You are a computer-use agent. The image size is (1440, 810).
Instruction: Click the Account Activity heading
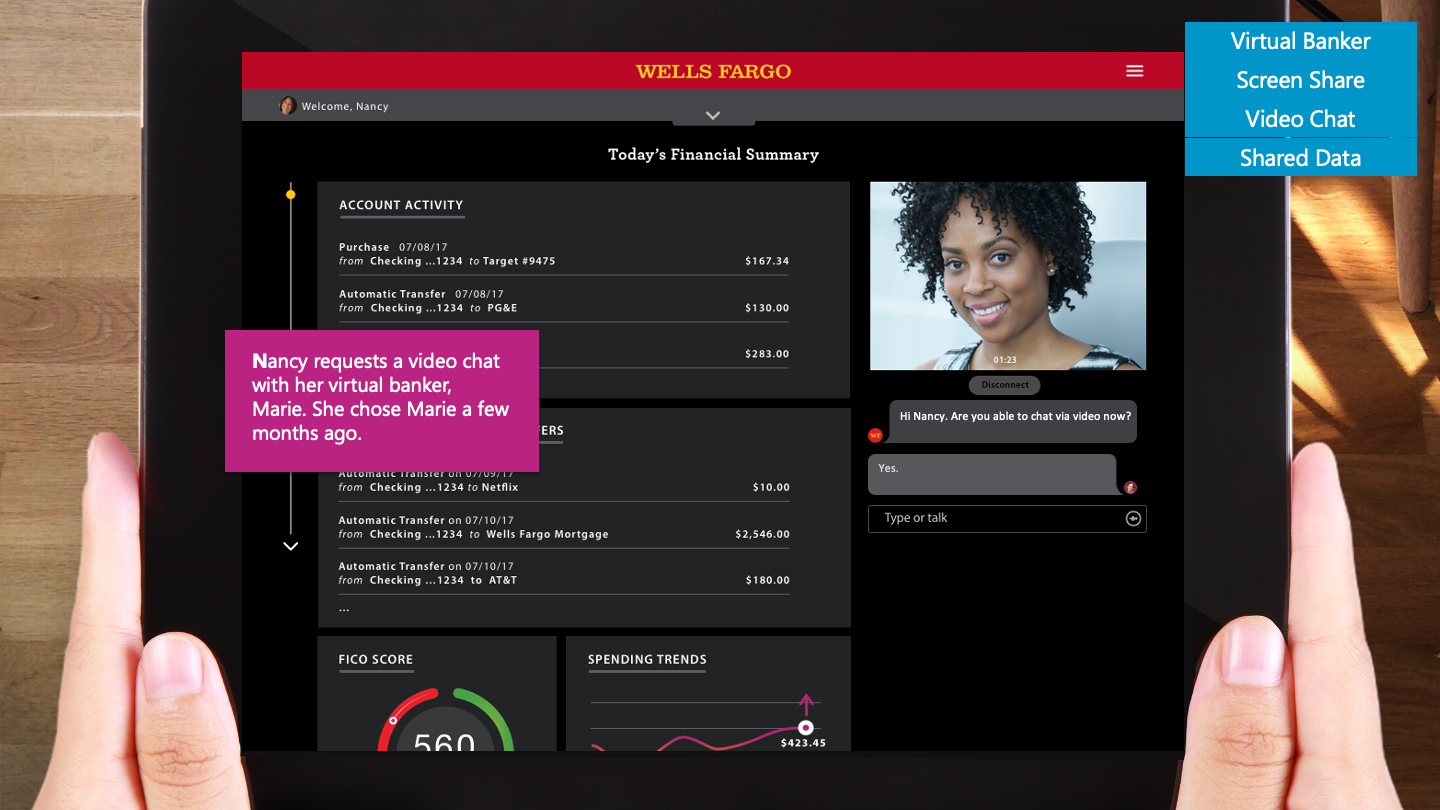tap(401, 205)
